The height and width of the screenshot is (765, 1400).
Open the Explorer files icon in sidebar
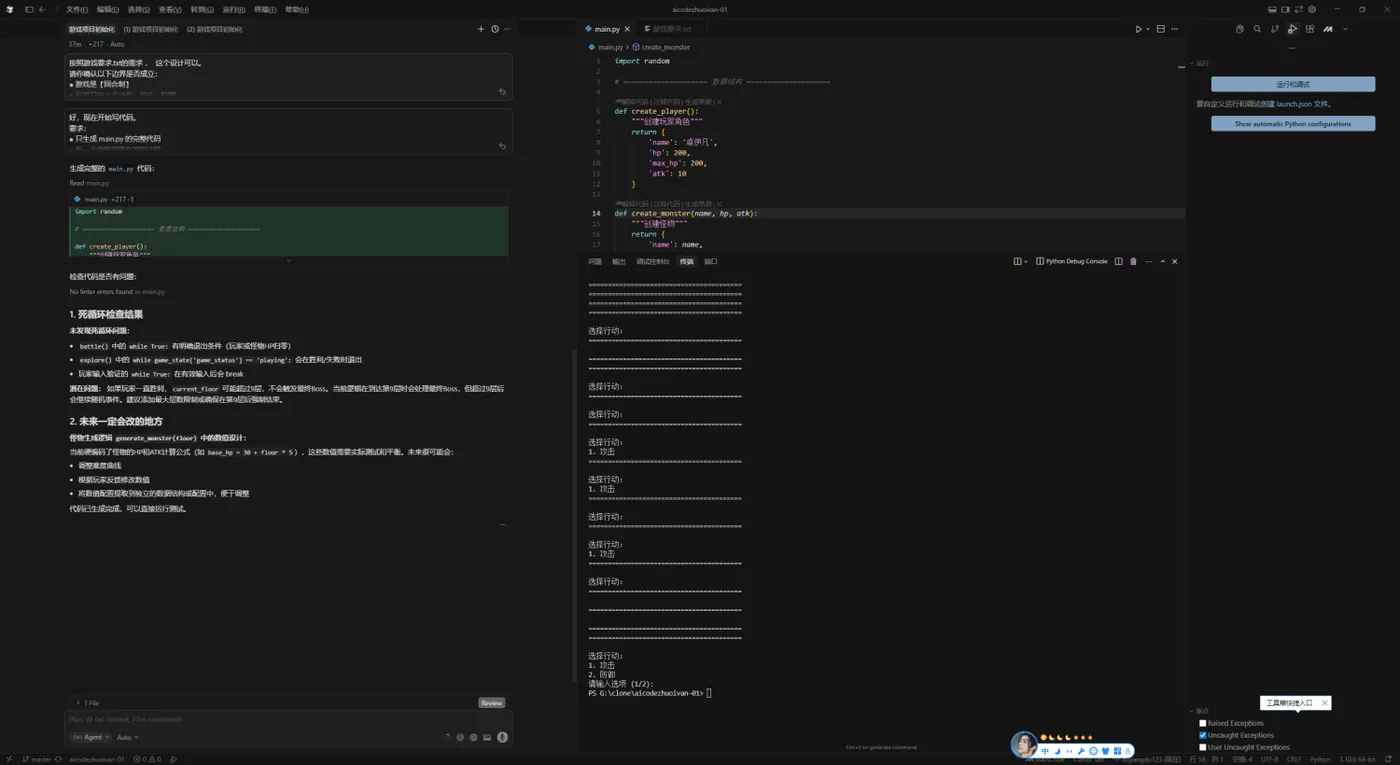click(1240, 29)
